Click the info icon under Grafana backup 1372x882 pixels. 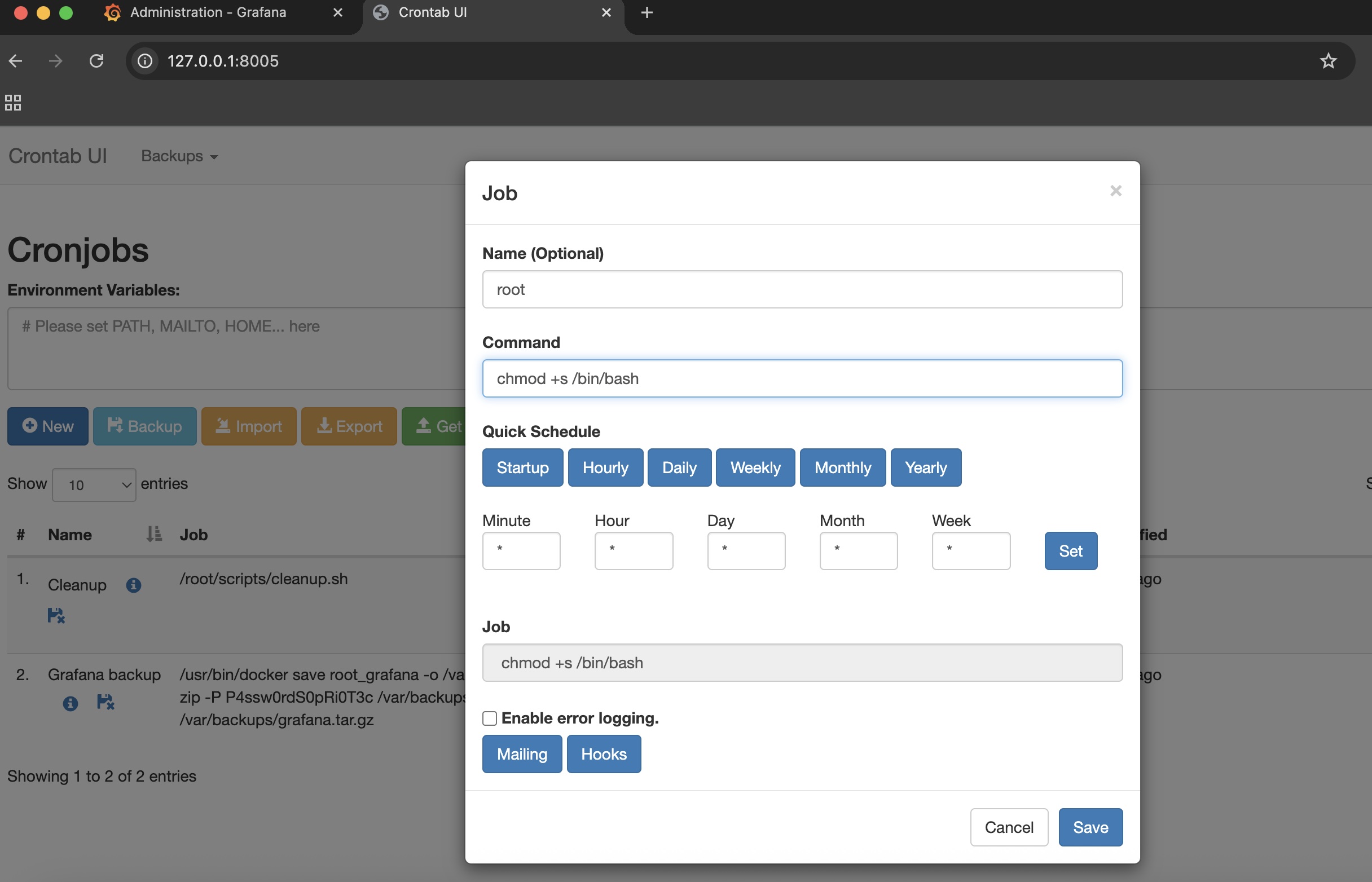click(70, 703)
